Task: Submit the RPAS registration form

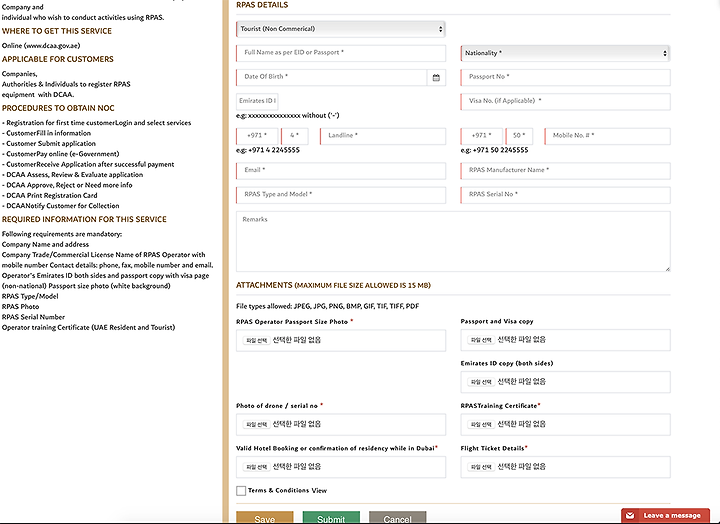Action: (331, 518)
